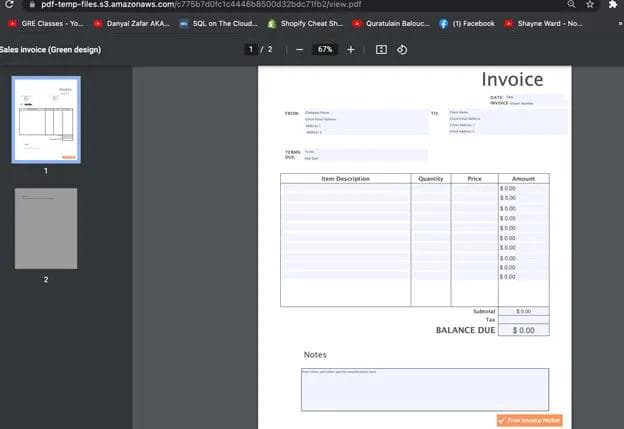Screen dimensions: 624x429
Task: Click the Client Name field under TO
Action: pyautogui.click(x=507, y=112)
